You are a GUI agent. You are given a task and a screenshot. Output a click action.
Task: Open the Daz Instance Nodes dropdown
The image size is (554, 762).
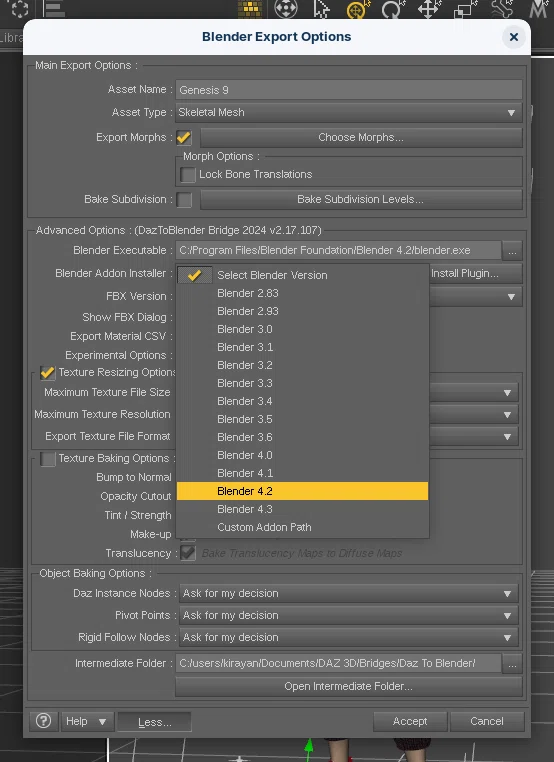pos(348,593)
